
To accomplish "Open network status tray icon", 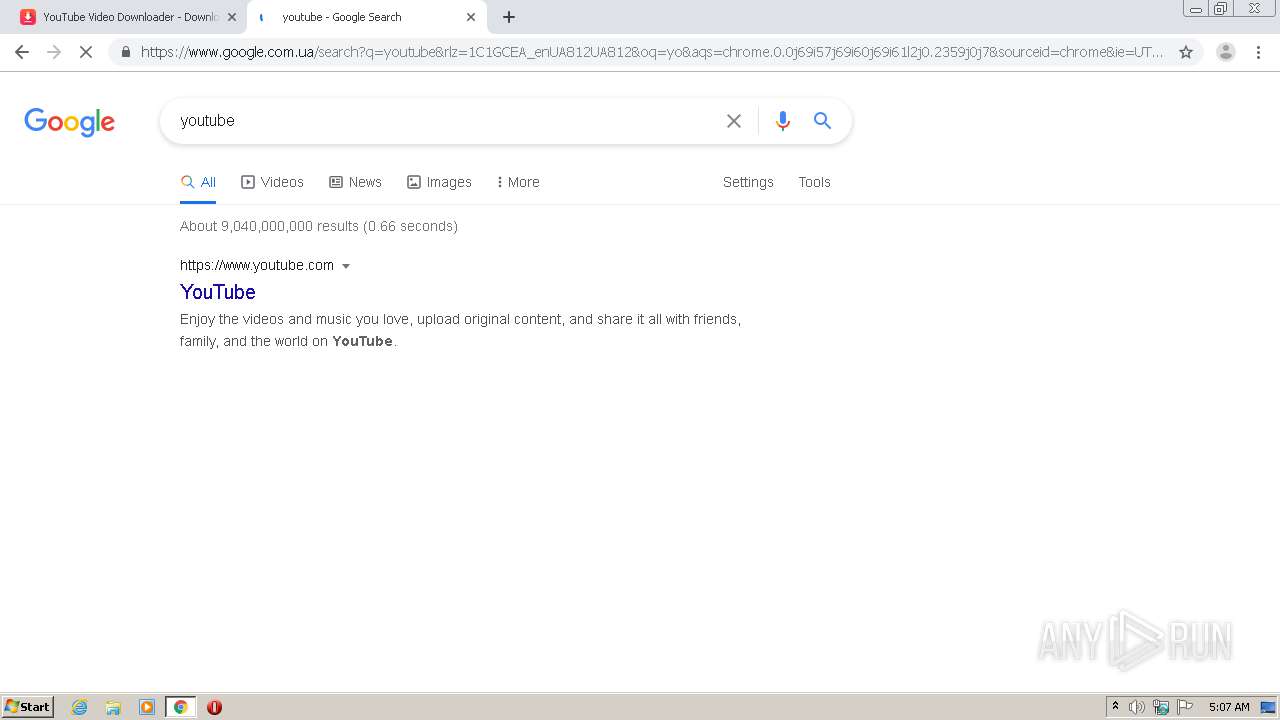I will pos(1161,707).
